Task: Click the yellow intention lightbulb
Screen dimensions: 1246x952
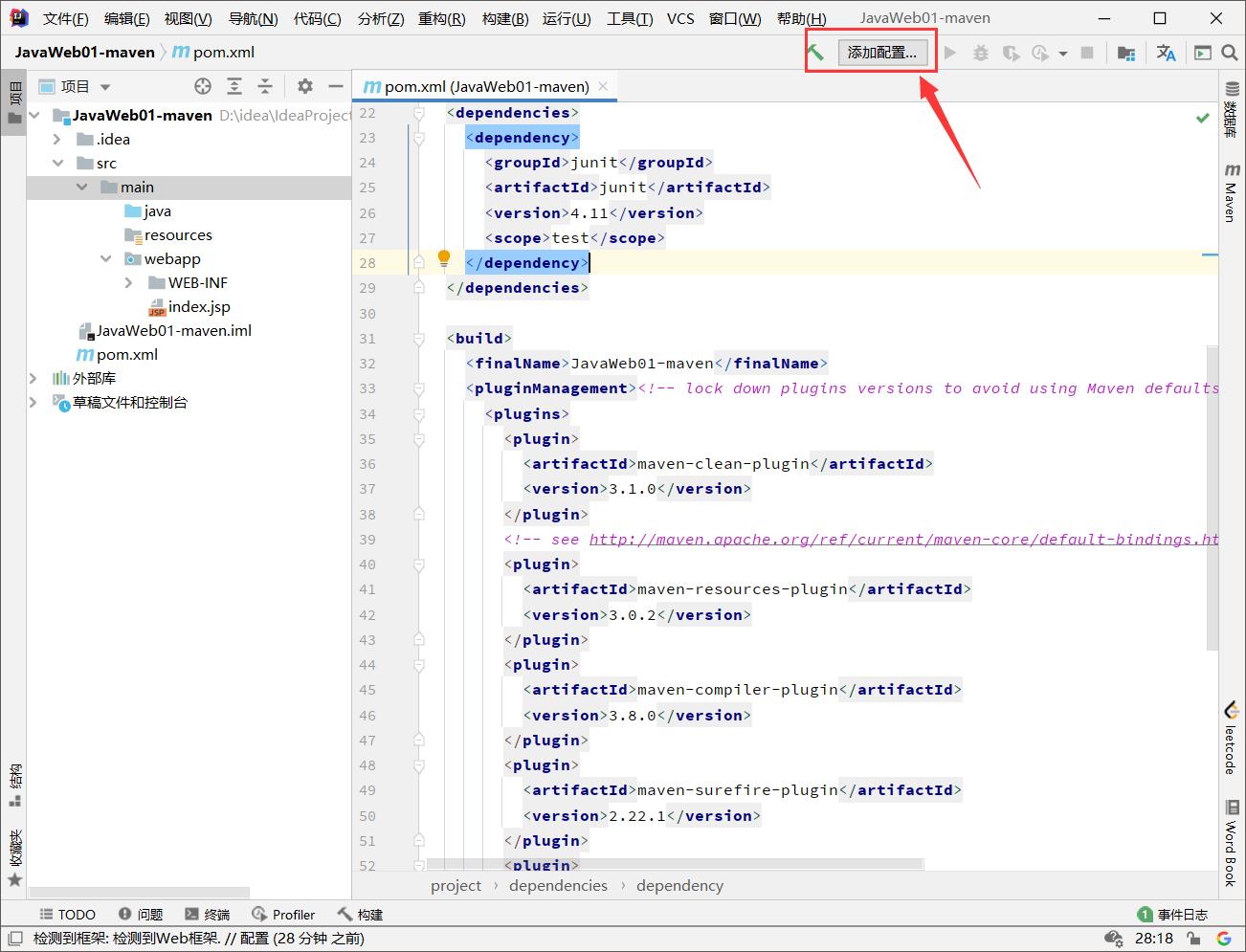Action: coord(444,257)
